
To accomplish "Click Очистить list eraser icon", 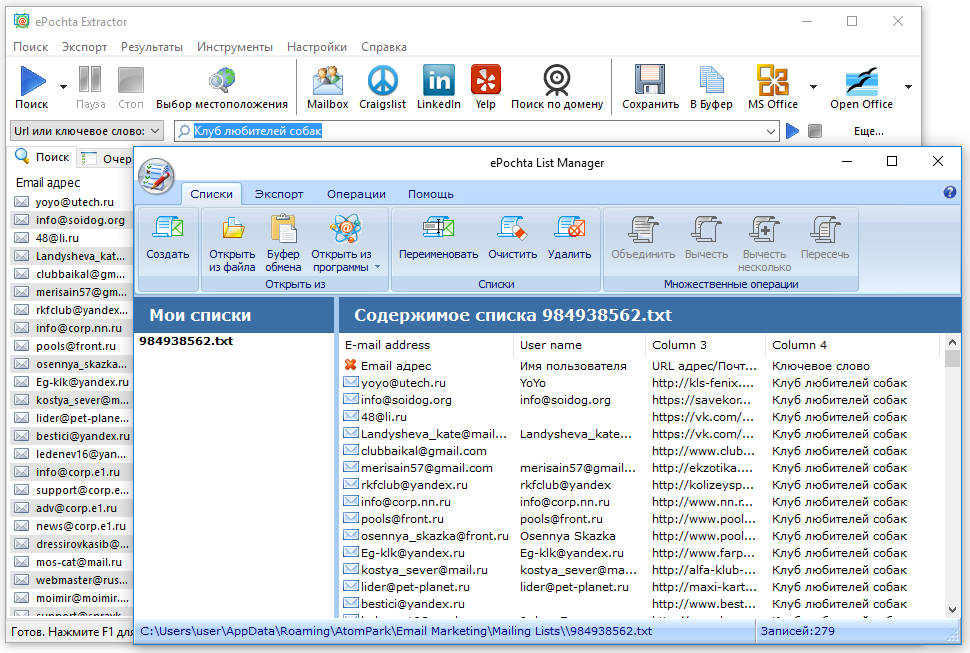I will click(512, 228).
